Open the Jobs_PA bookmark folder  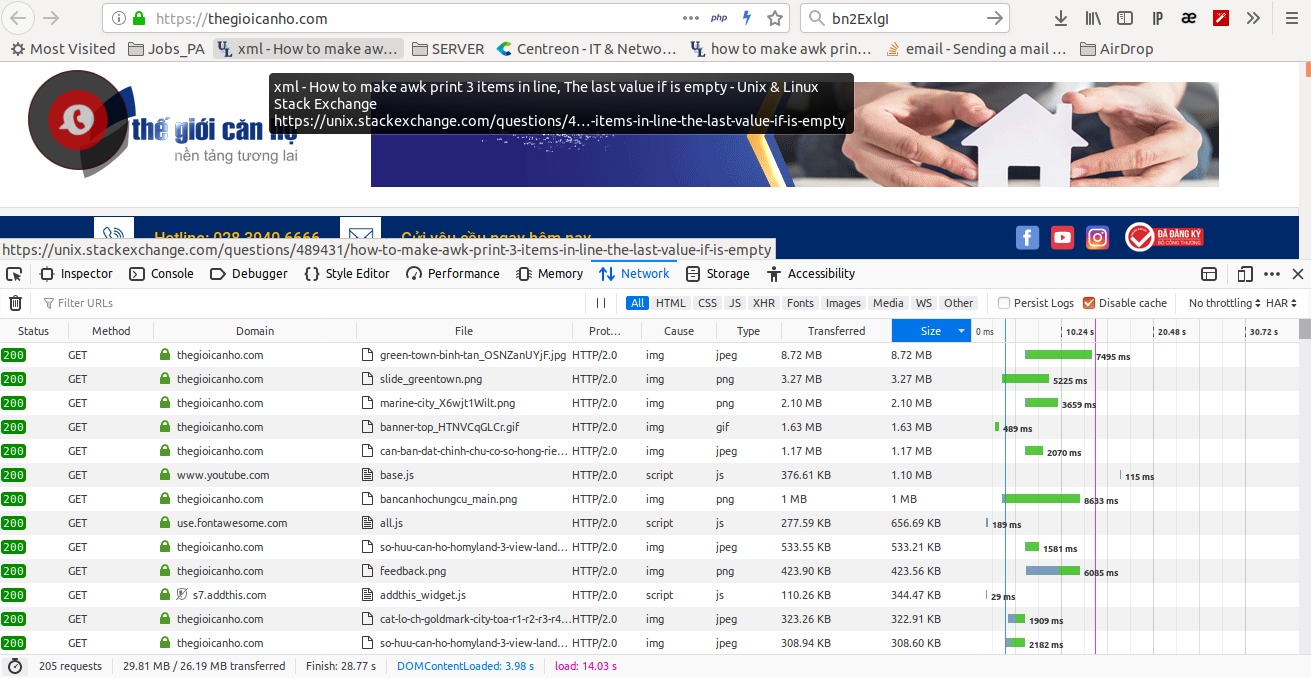point(166,48)
